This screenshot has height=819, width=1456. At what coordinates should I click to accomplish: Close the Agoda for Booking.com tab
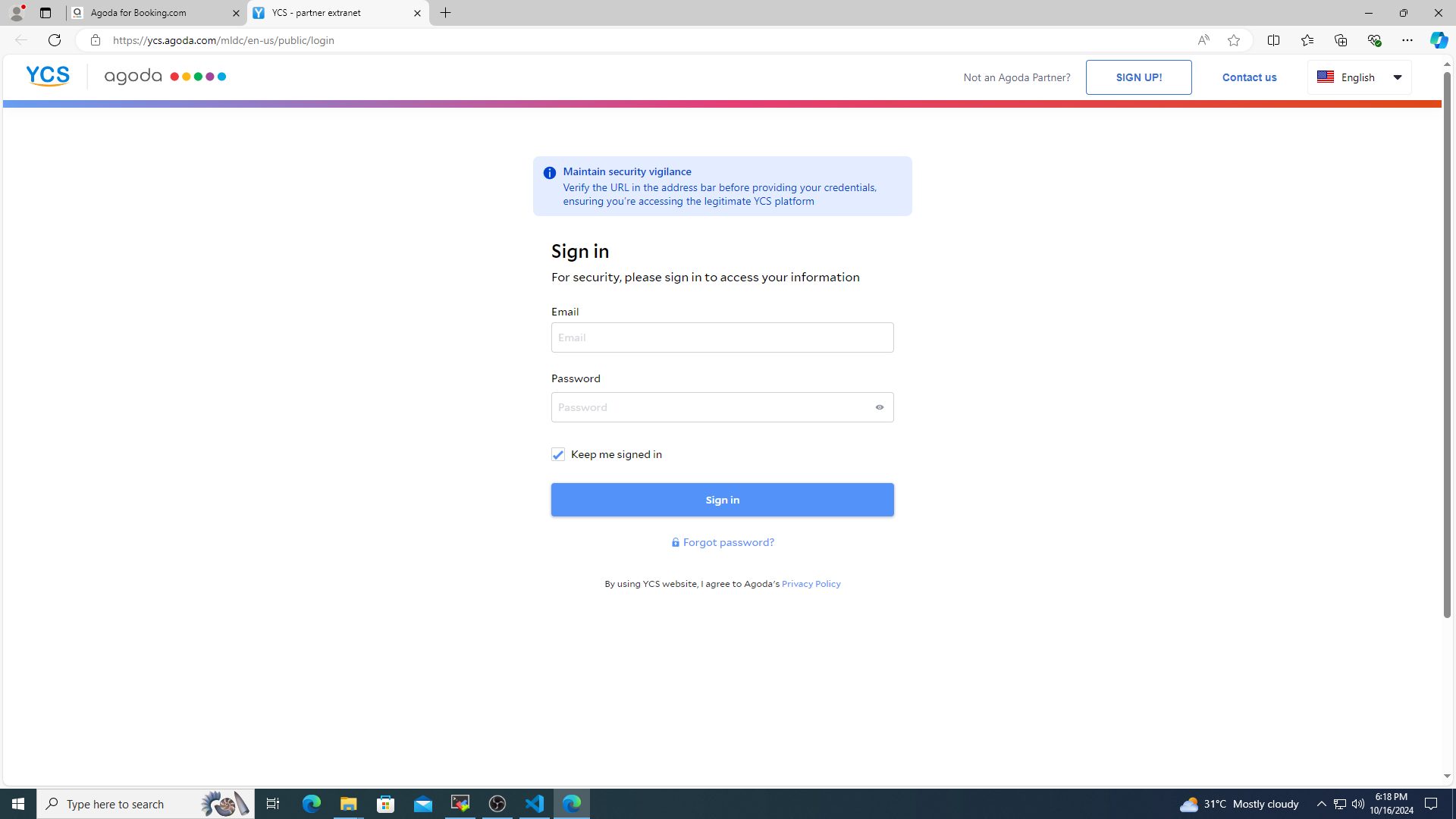tap(236, 13)
